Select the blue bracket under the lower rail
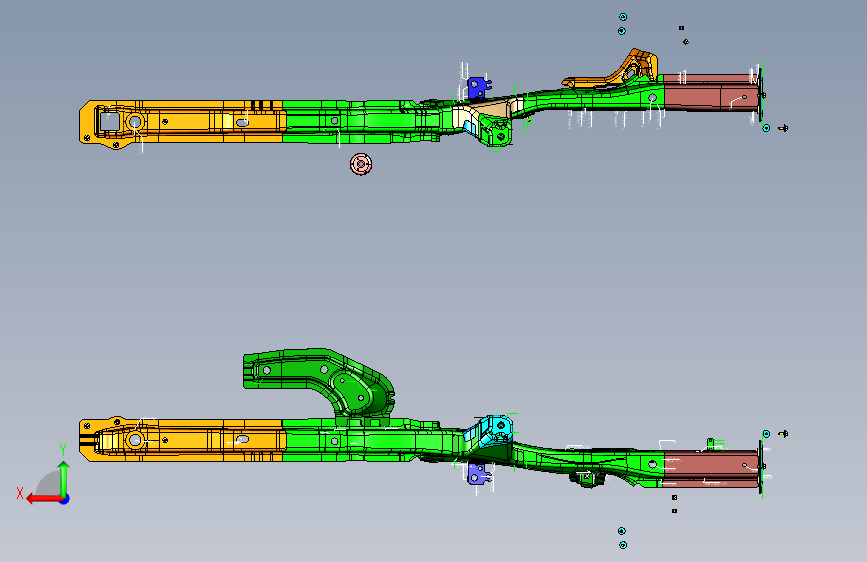The height and width of the screenshot is (562, 867). (x=479, y=474)
